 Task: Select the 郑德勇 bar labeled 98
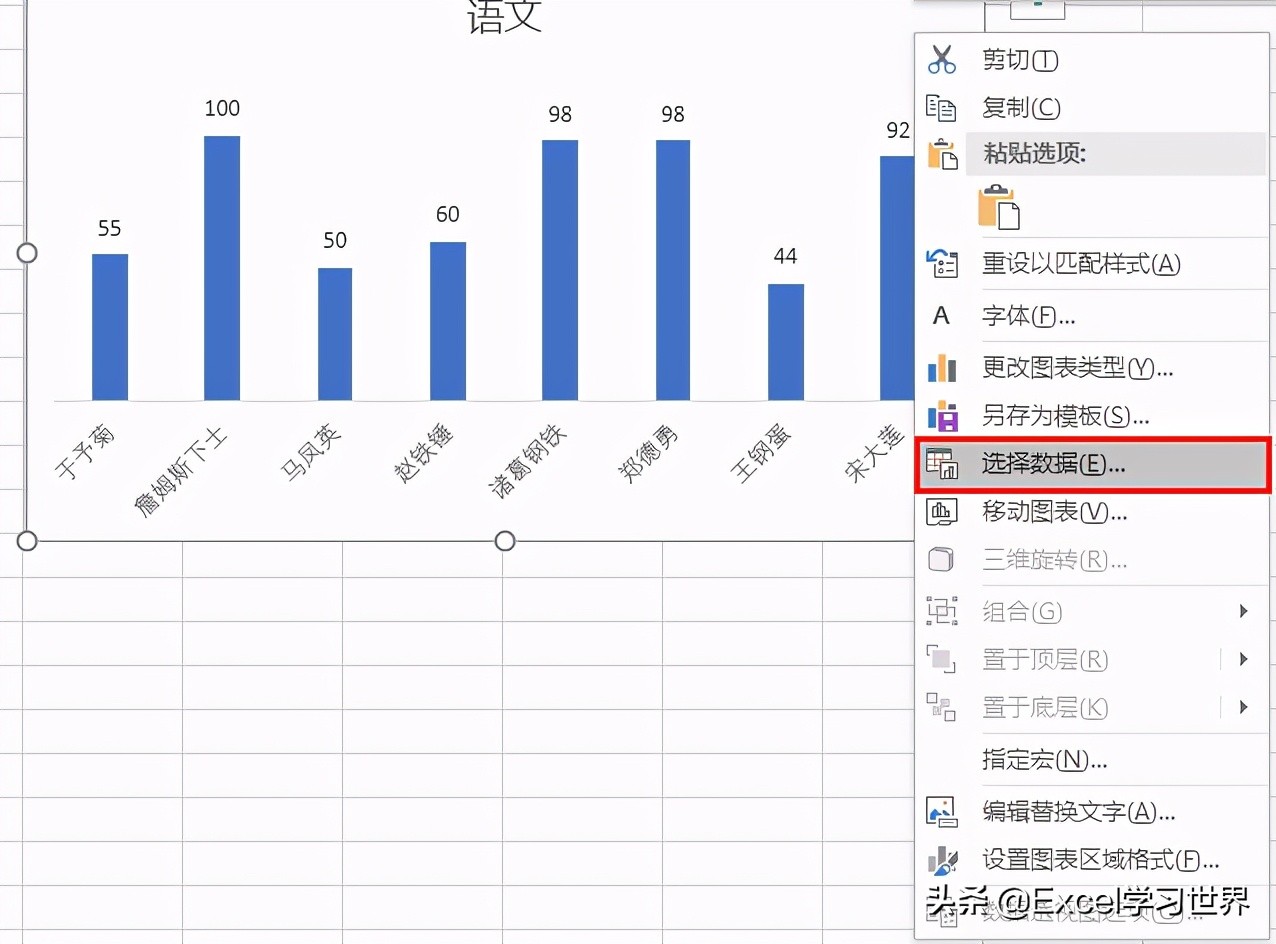point(673,270)
